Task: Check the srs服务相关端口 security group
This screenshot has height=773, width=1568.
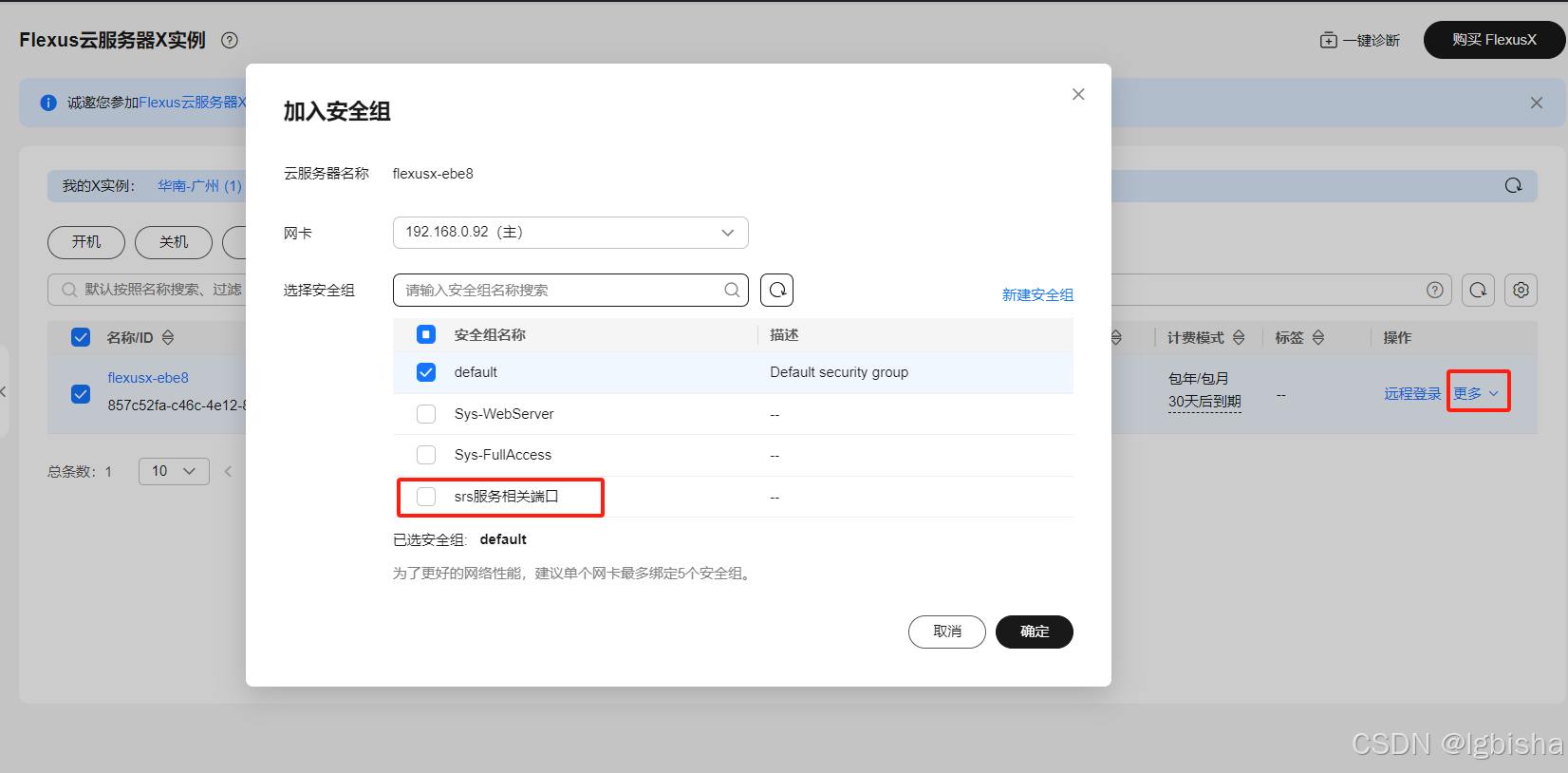Action: [x=426, y=497]
